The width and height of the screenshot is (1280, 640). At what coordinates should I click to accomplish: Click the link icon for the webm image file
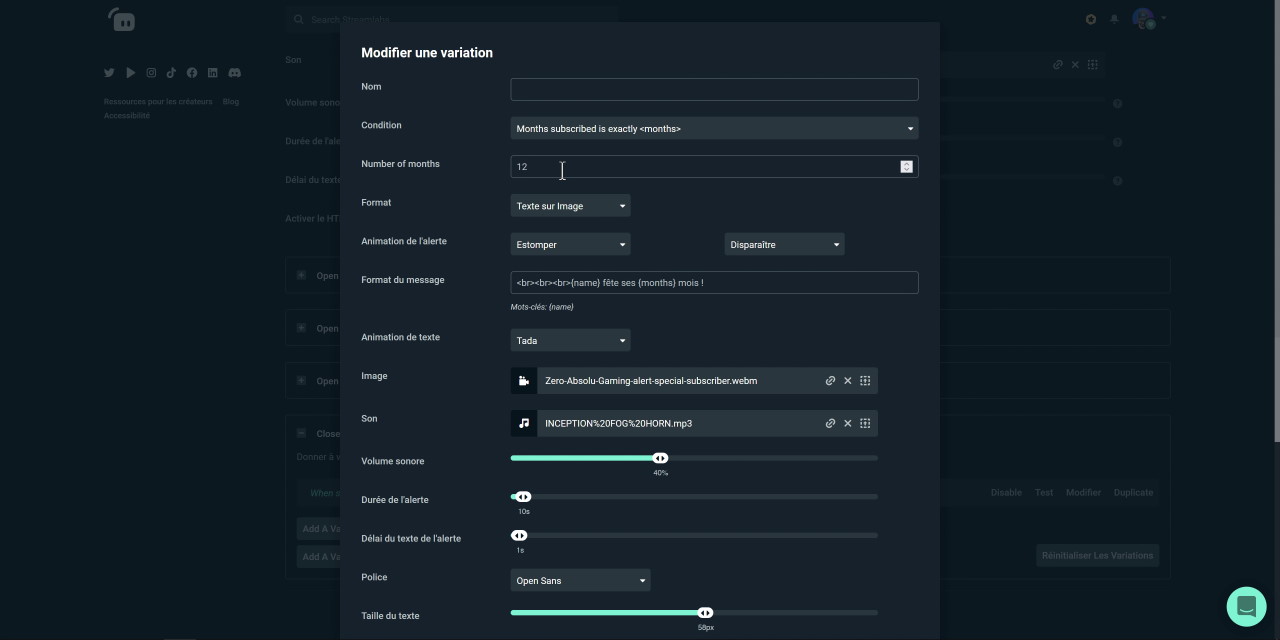pyautogui.click(x=830, y=381)
